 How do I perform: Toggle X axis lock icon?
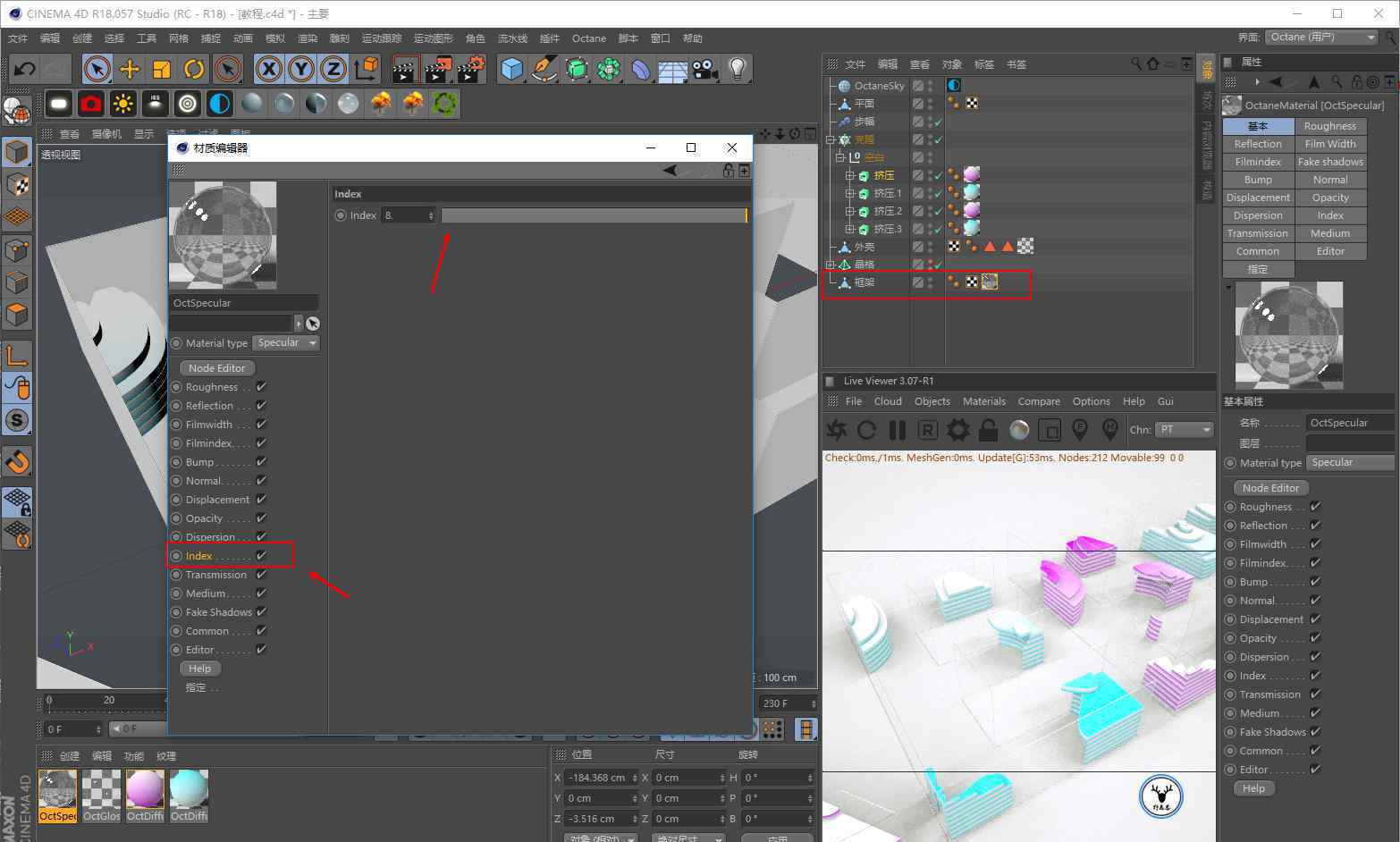pos(269,69)
